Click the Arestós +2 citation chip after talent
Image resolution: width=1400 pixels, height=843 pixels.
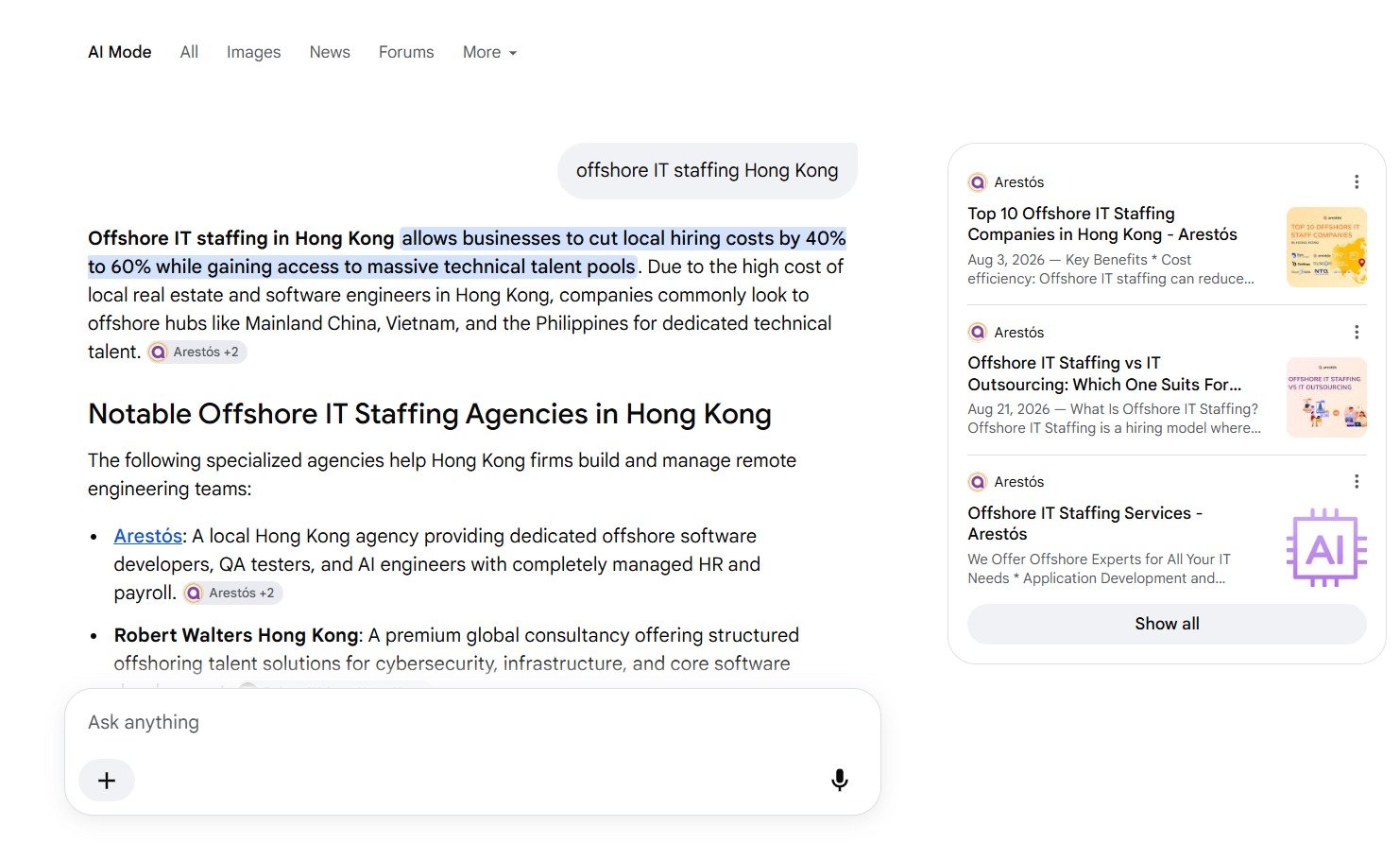pyautogui.click(x=196, y=352)
